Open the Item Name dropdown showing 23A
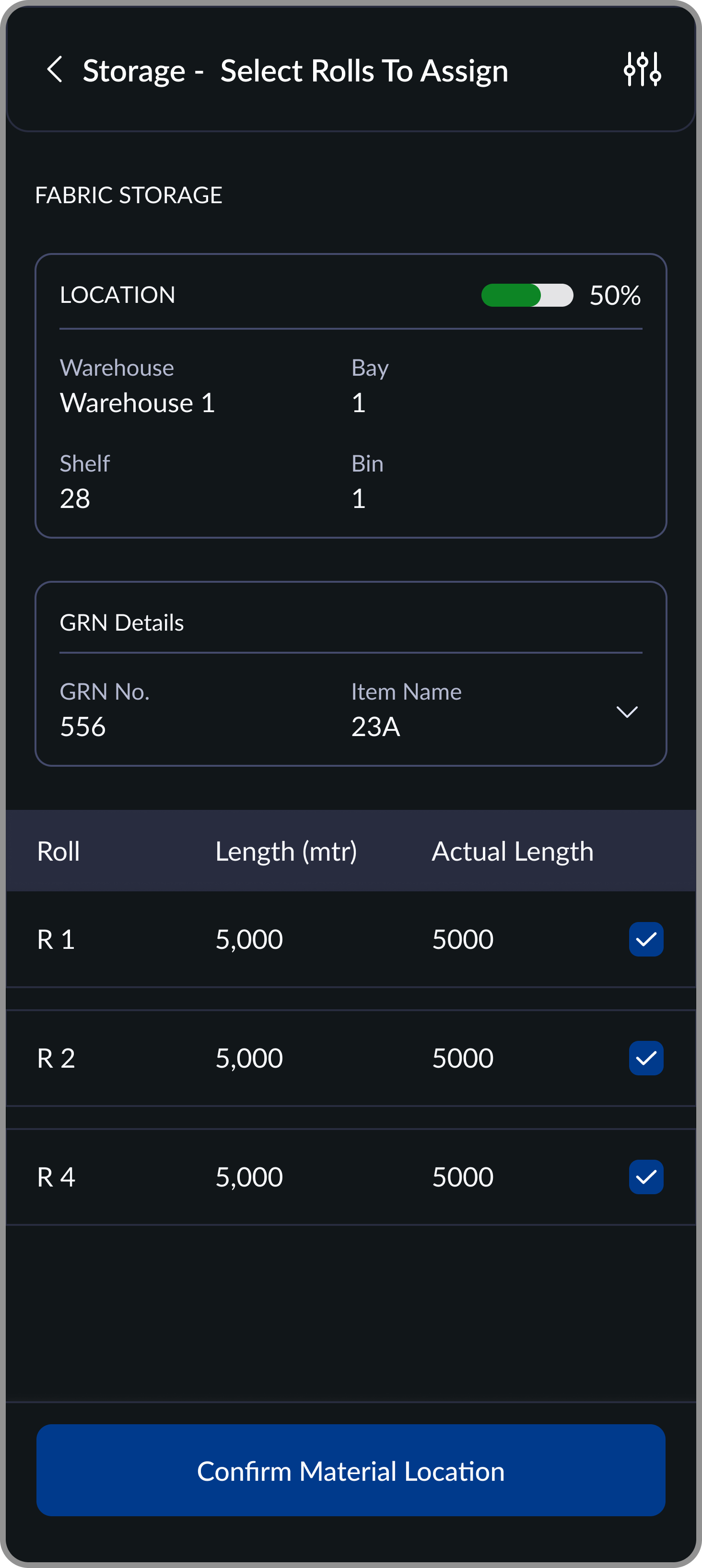This screenshot has height=1568, width=702. pyautogui.click(x=628, y=711)
